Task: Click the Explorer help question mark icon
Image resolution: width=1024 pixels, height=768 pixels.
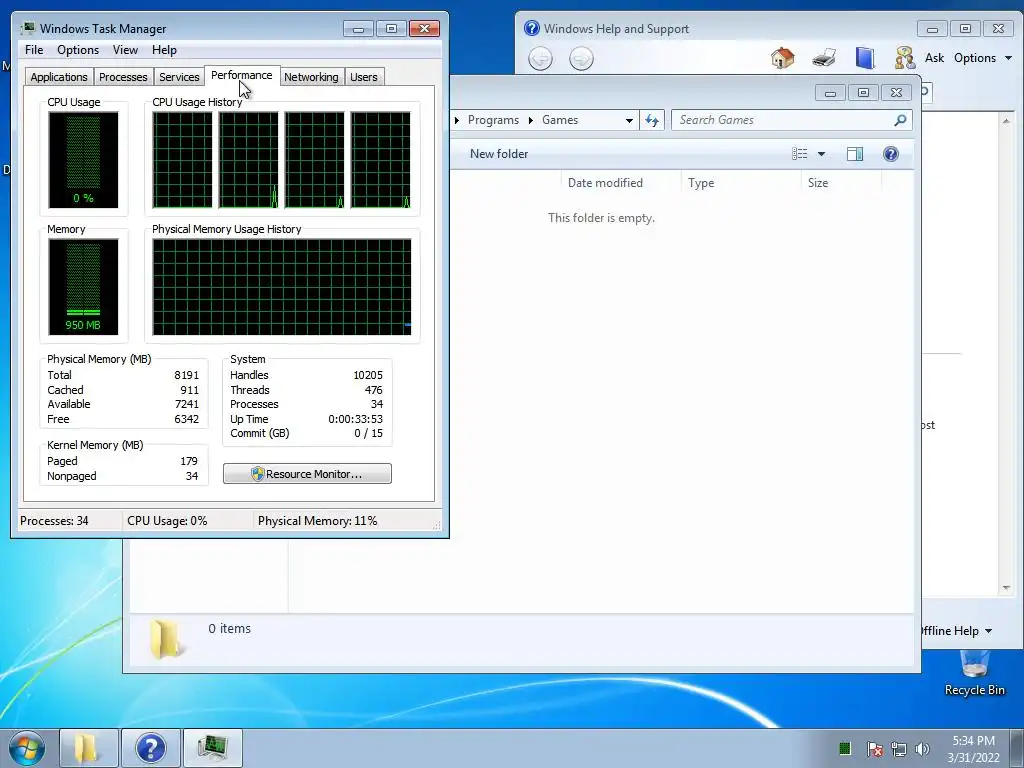Action: pyautogui.click(x=890, y=154)
